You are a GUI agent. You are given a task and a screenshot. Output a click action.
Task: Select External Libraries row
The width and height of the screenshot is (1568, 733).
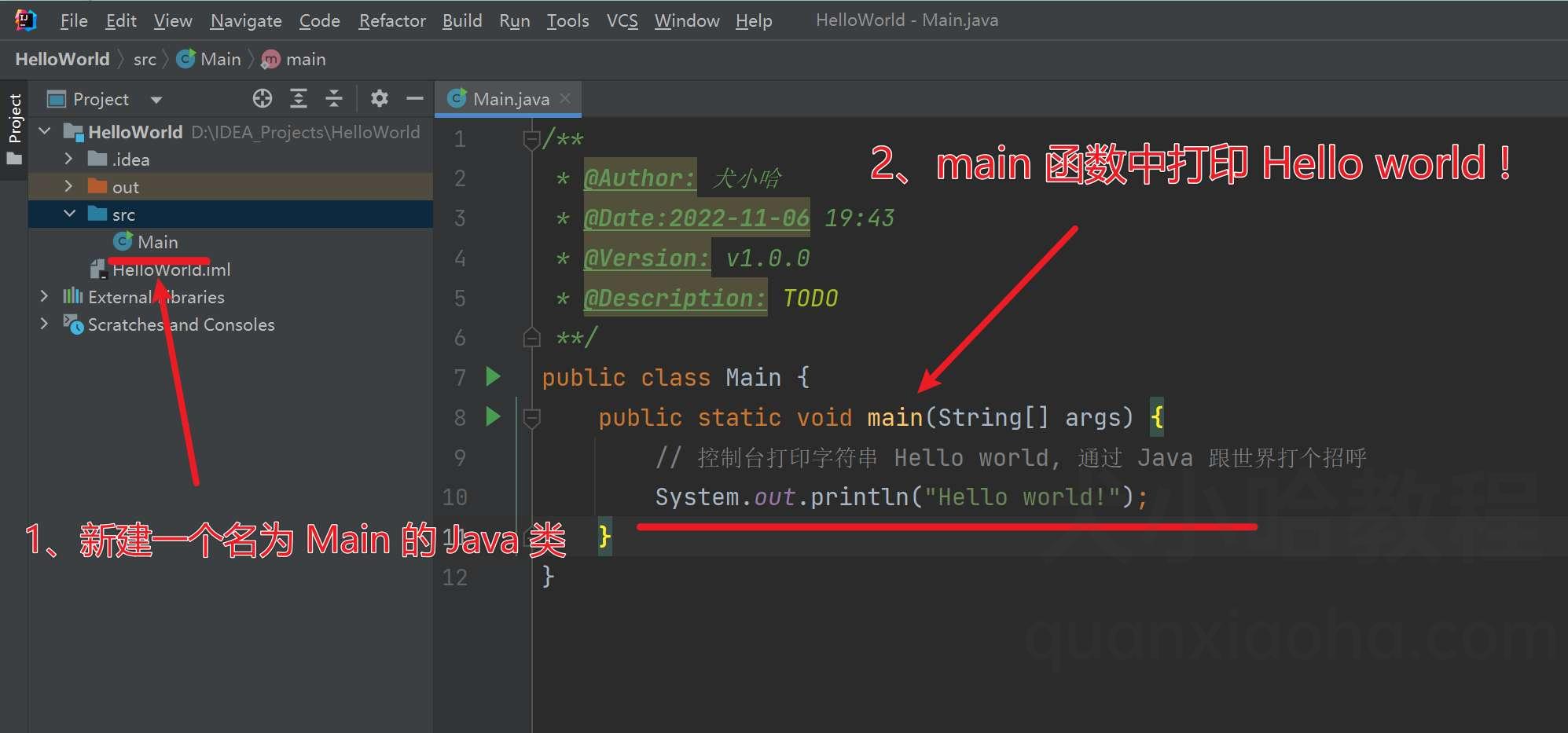pos(230,297)
